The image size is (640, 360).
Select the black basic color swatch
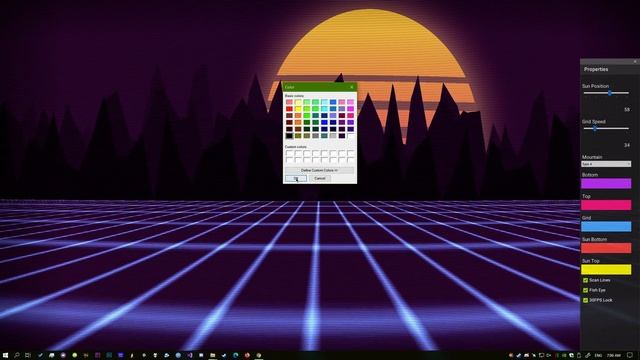click(x=289, y=136)
